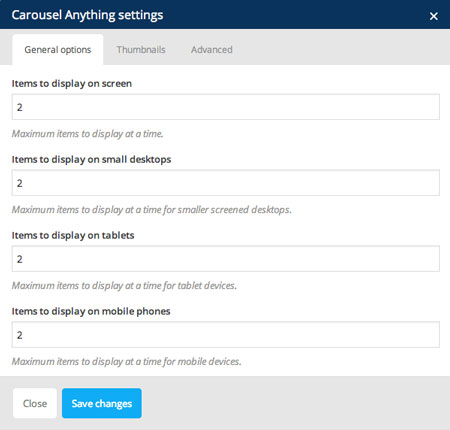Image resolution: width=450 pixels, height=430 pixels.
Task: Click the 'Items to display on small desktops' label
Action: (x=91, y=160)
